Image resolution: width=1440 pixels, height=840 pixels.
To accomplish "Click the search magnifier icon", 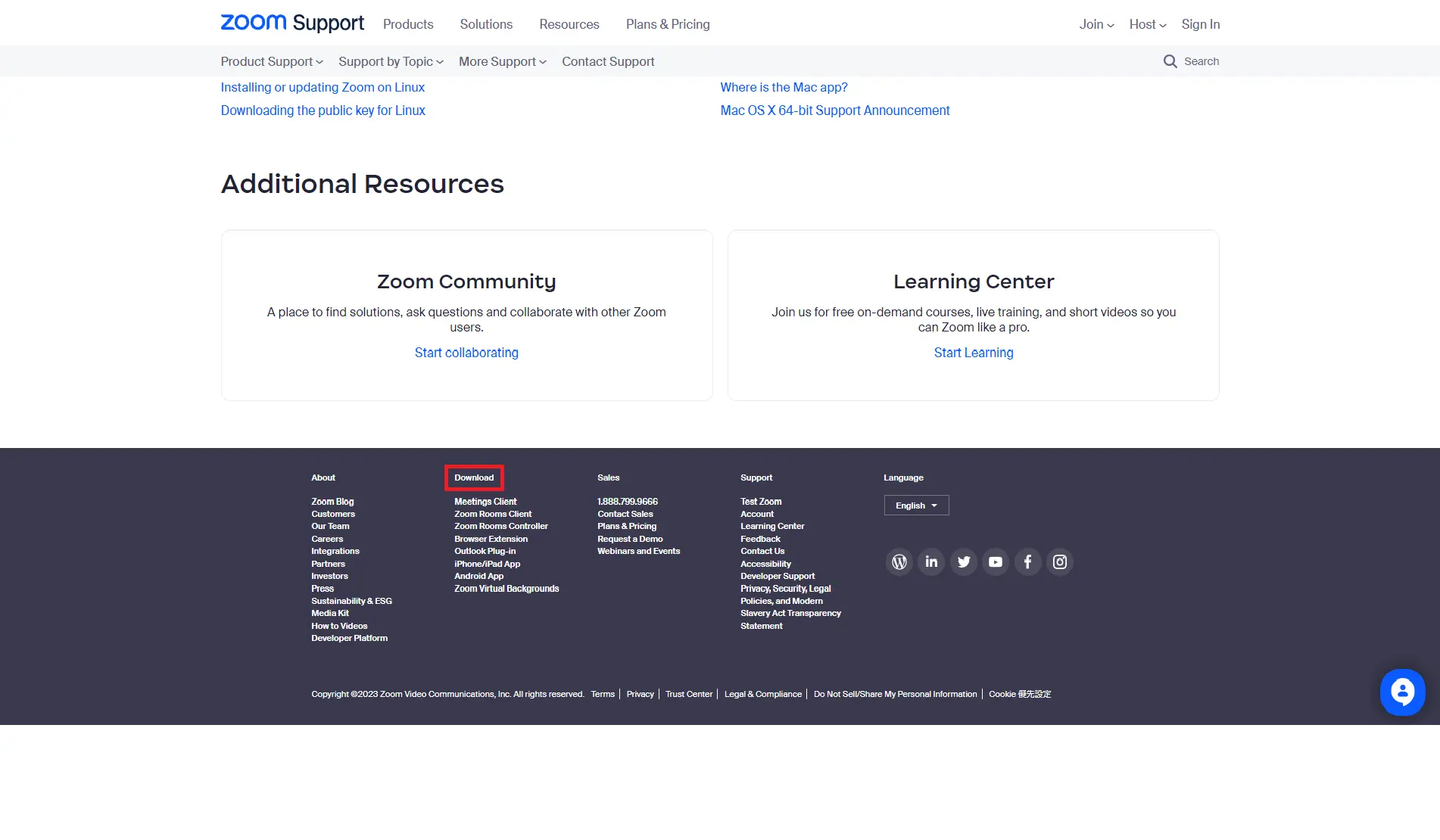I will (x=1170, y=61).
